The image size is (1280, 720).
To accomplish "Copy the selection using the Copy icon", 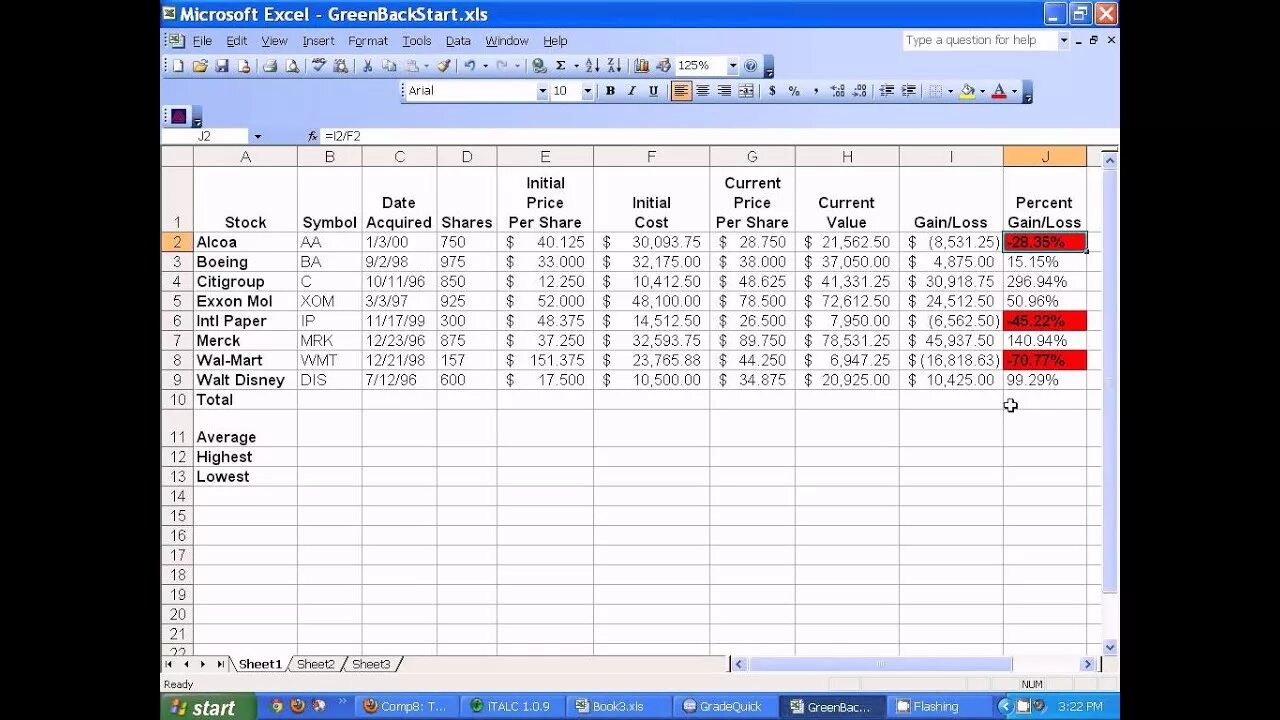I will click(x=389, y=66).
